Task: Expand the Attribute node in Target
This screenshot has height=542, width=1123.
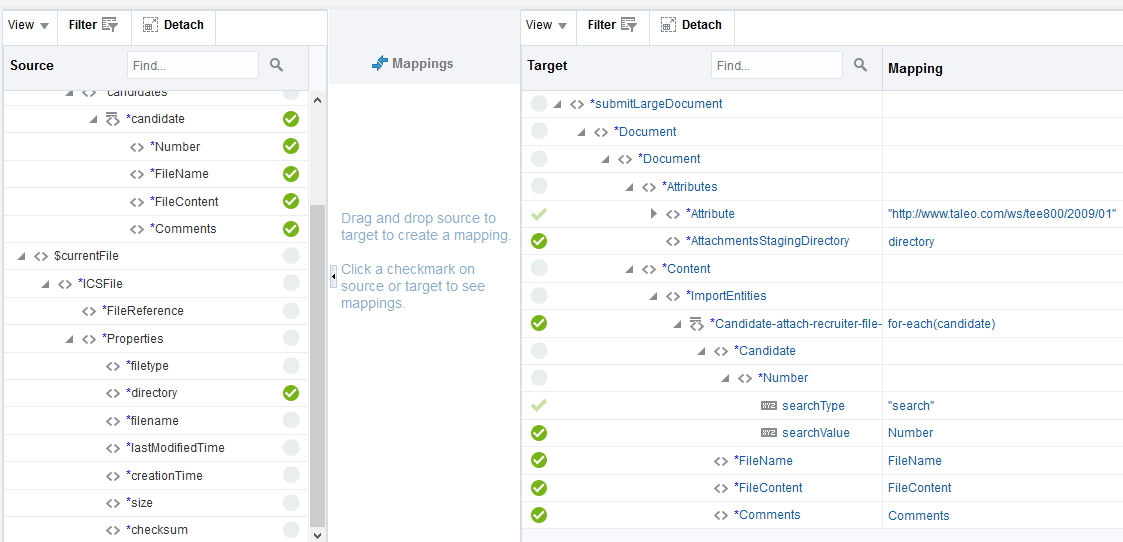Action: tap(653, 214)
